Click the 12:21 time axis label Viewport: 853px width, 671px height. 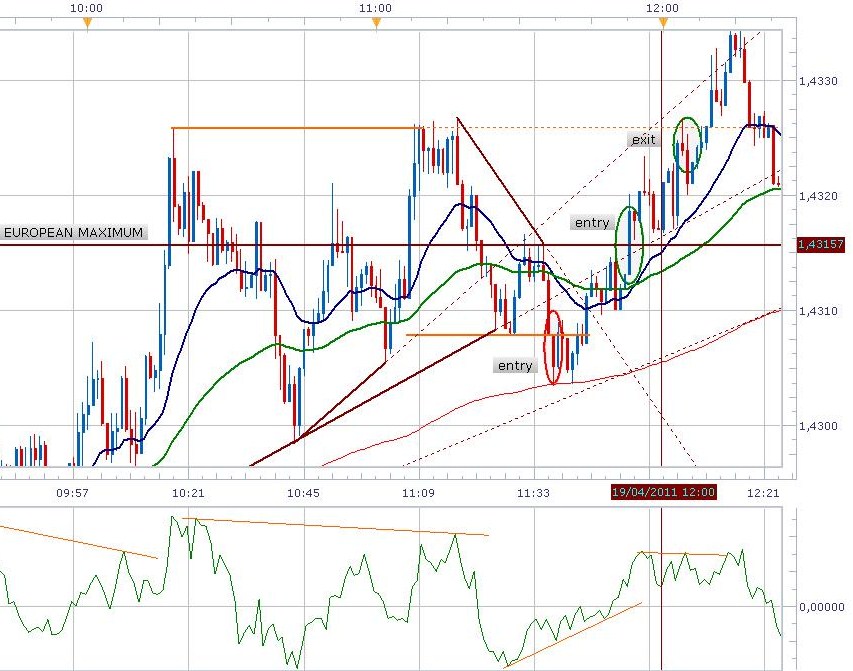pyautogui.click(x=763, y=494)
